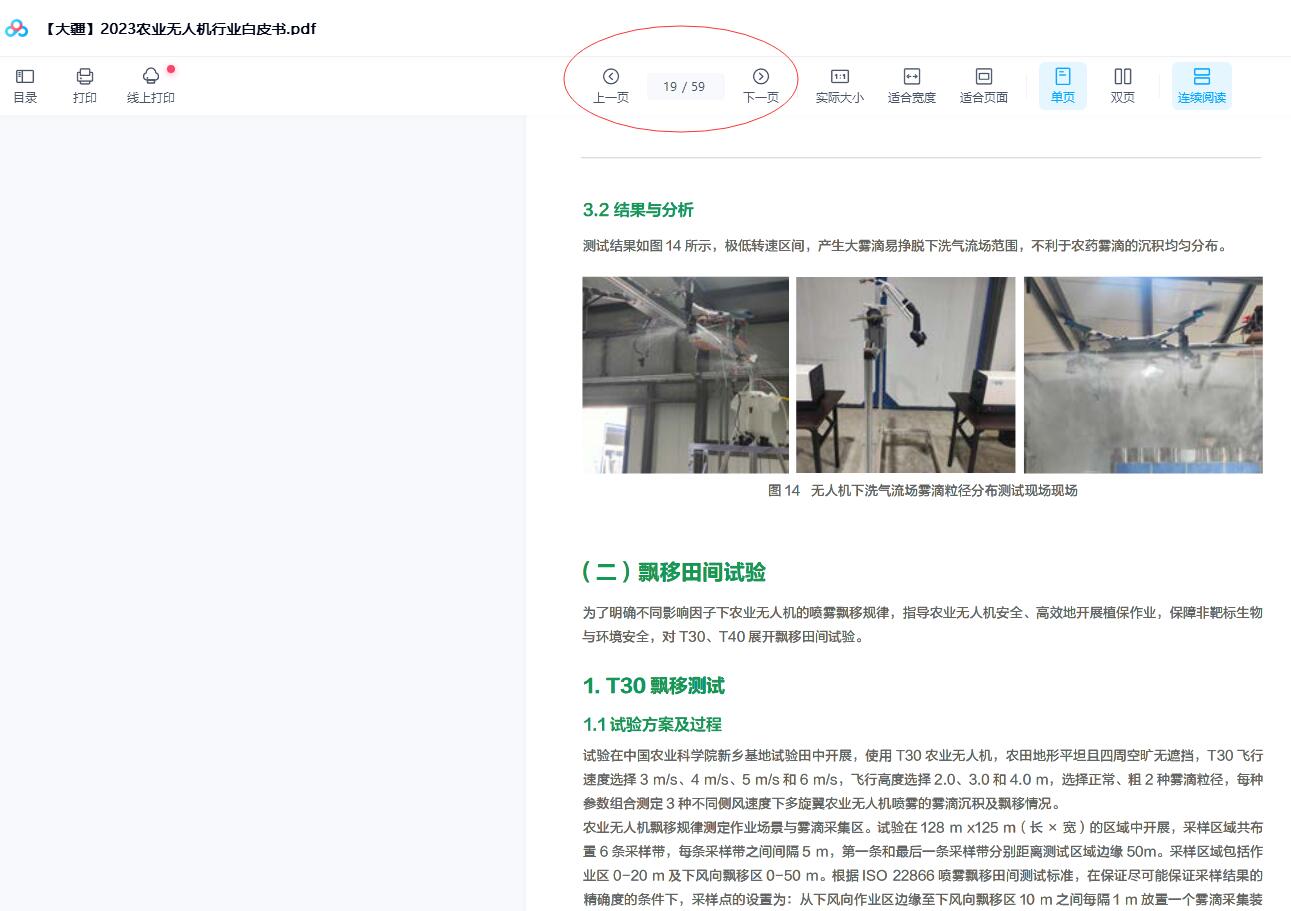Go to next page with 下一页
Screen dimensions: 1291x911
(760, 86)
